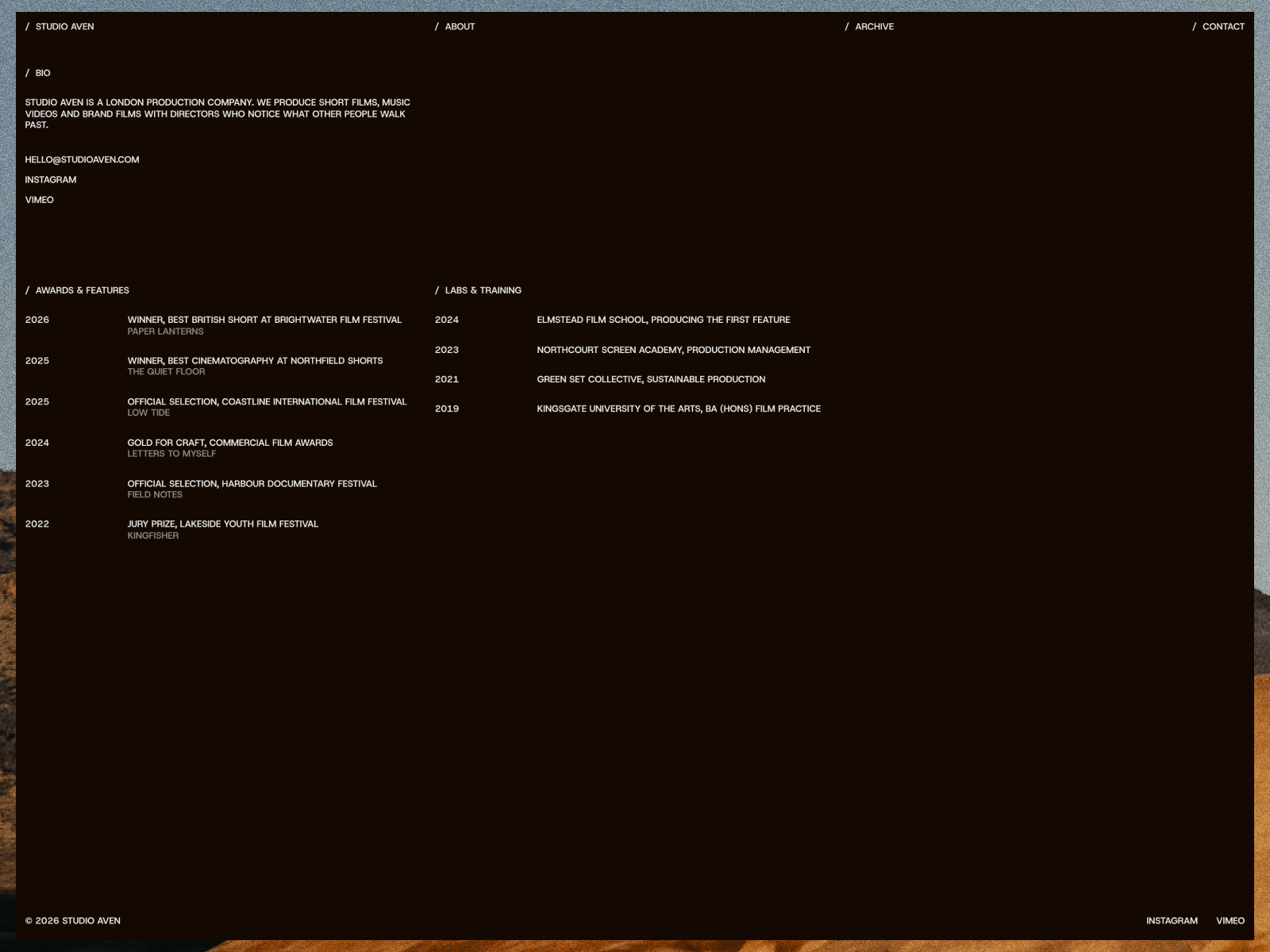The height and width of the screenshot is (952, 1270).
Task: Open Vimeo link in footer
Action: click(1230, 920)
